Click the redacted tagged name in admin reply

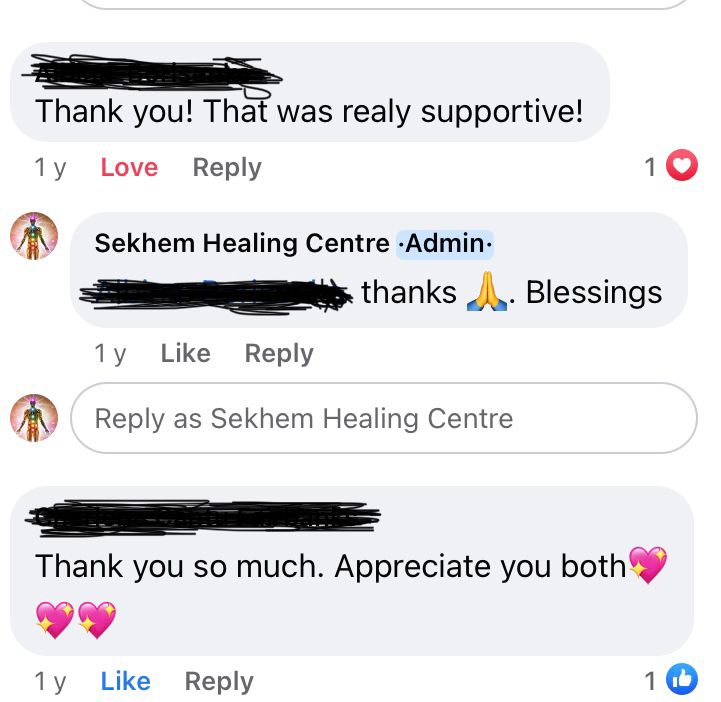pyautogui.click(x=216, y=294)
